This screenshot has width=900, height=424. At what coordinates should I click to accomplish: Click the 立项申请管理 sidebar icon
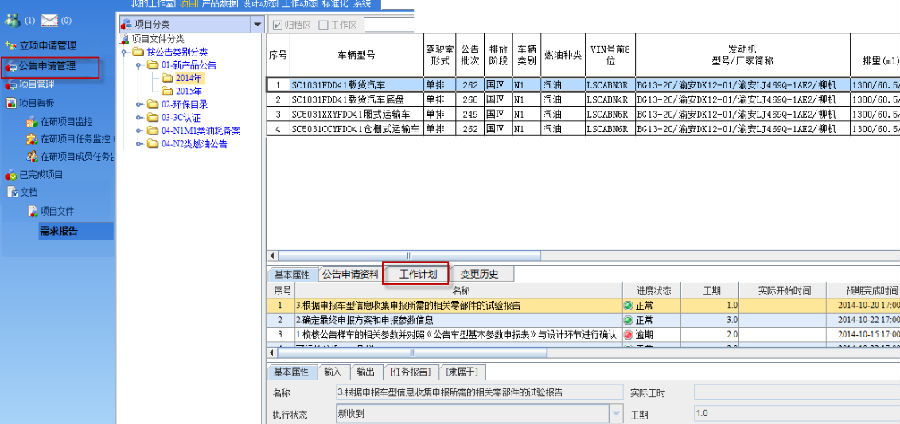(11, 45)
